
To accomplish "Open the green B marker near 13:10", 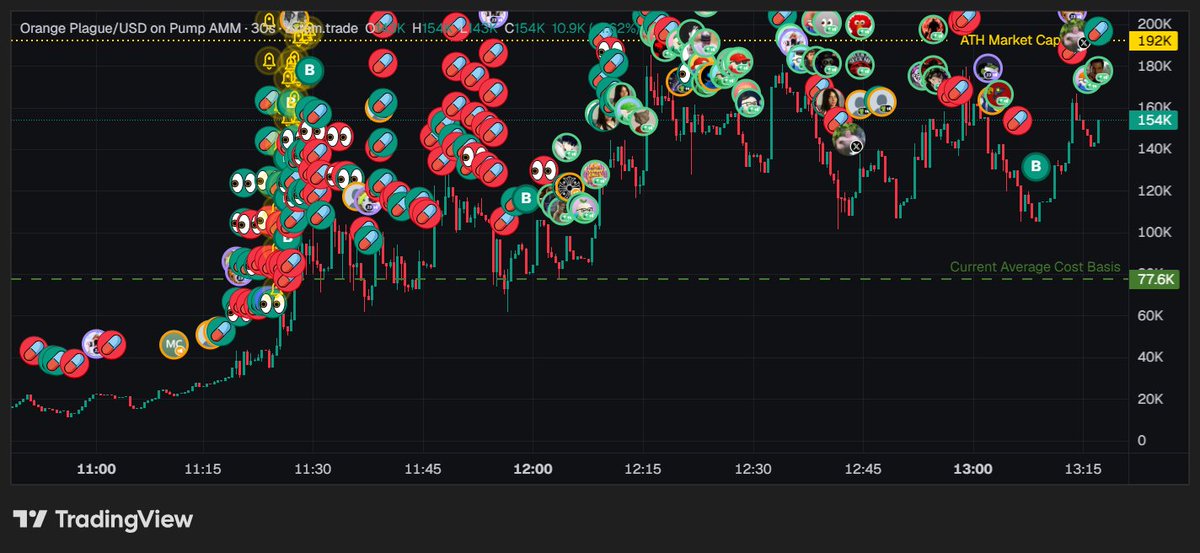I will pos(1035,167).
